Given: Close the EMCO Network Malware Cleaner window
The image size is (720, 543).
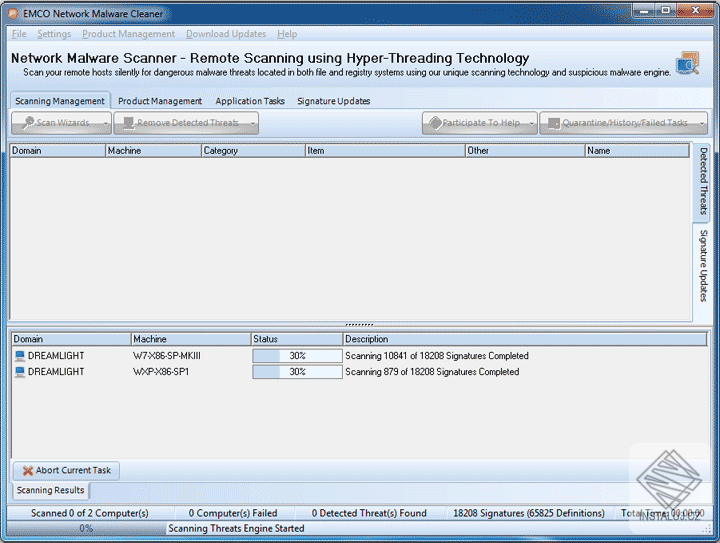Looking at the screenshot, I should tap(695, 11).
